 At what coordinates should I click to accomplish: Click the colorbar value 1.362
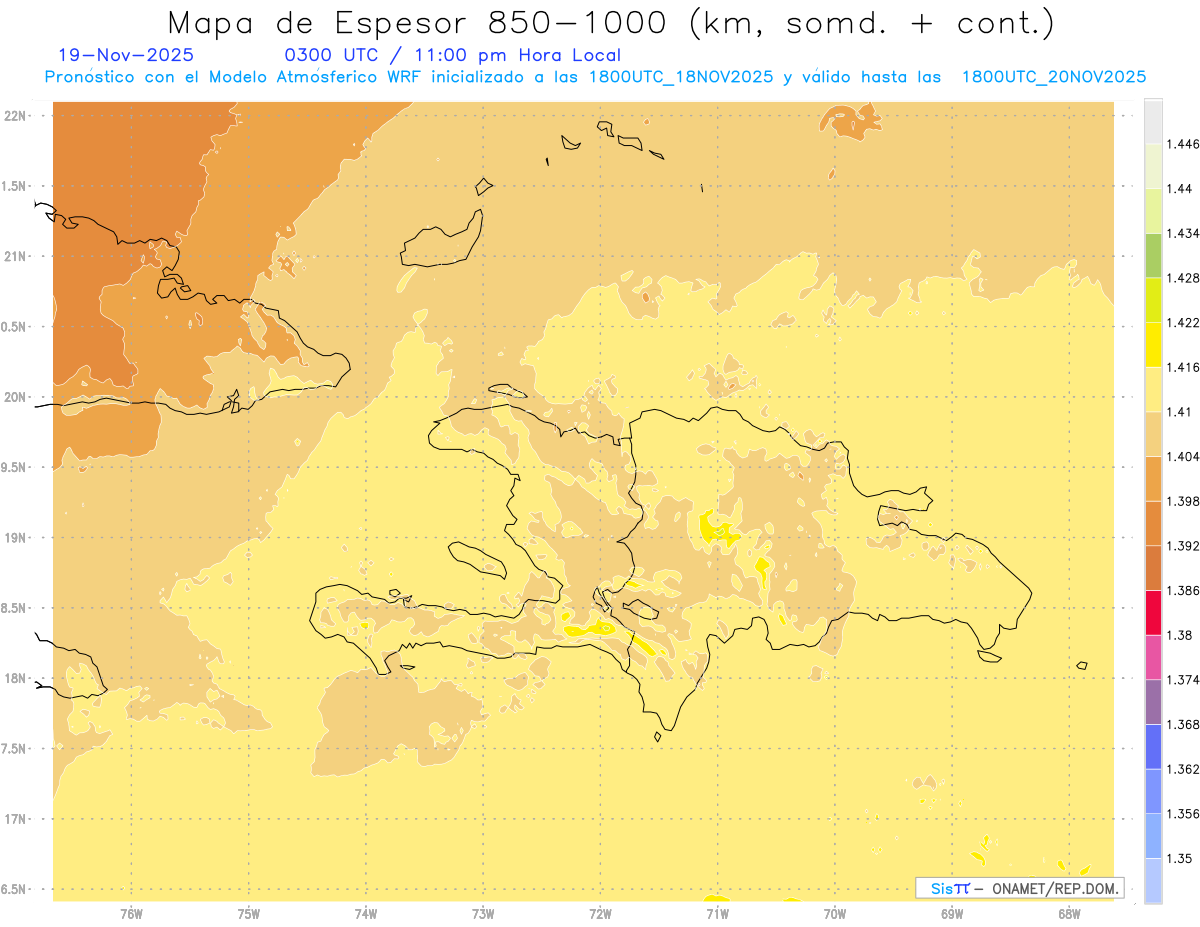pyautogui.click(x=1184, y=769)
